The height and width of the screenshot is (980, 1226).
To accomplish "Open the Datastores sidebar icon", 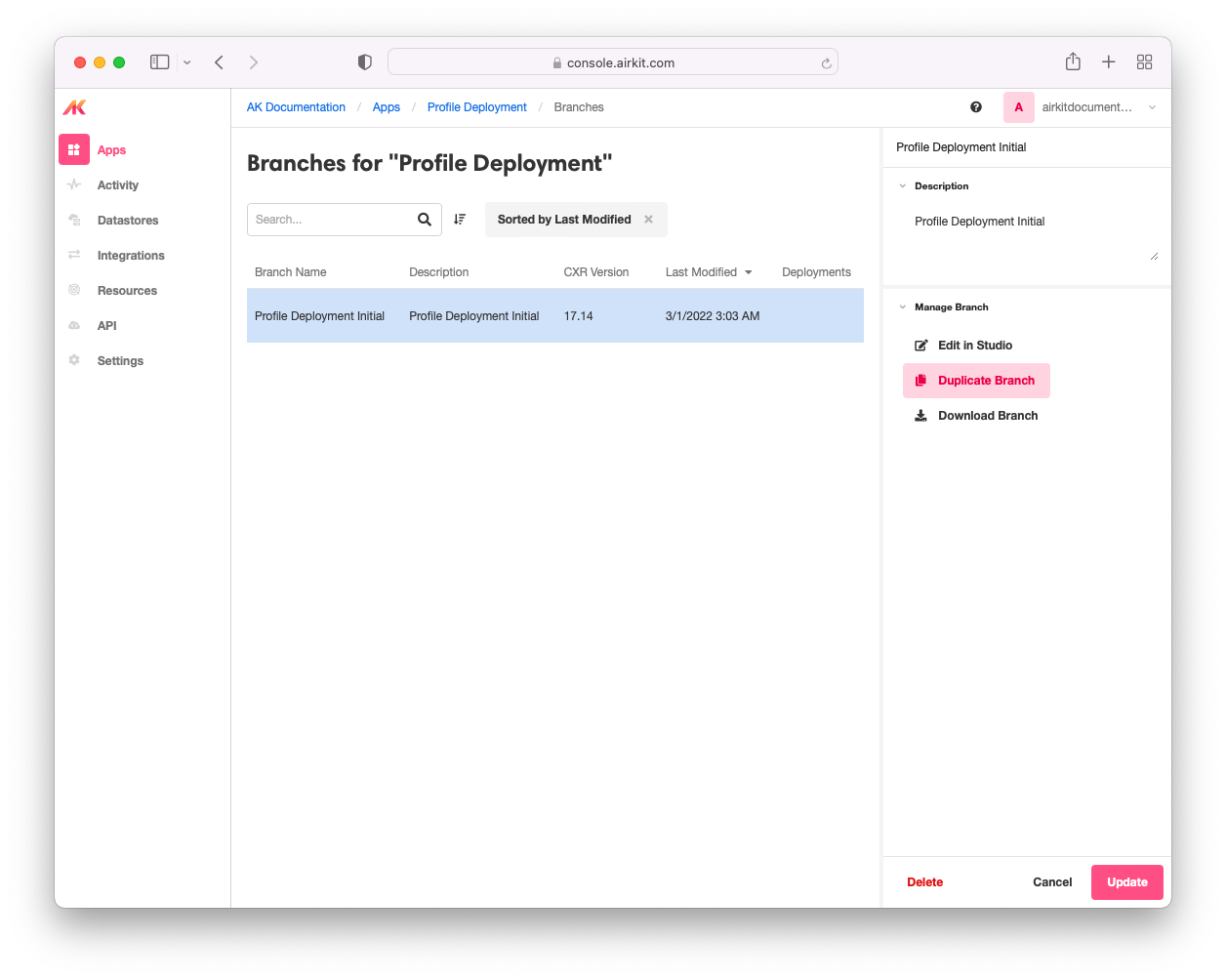I will coord(74,220).
